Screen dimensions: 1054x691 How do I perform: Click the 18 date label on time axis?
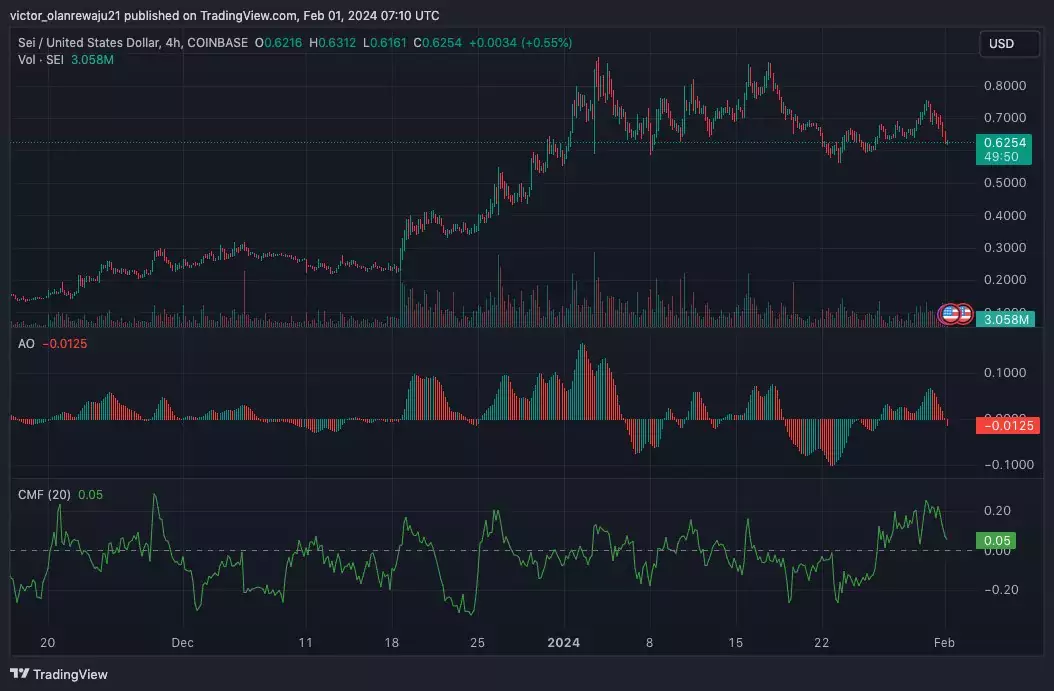391,643
